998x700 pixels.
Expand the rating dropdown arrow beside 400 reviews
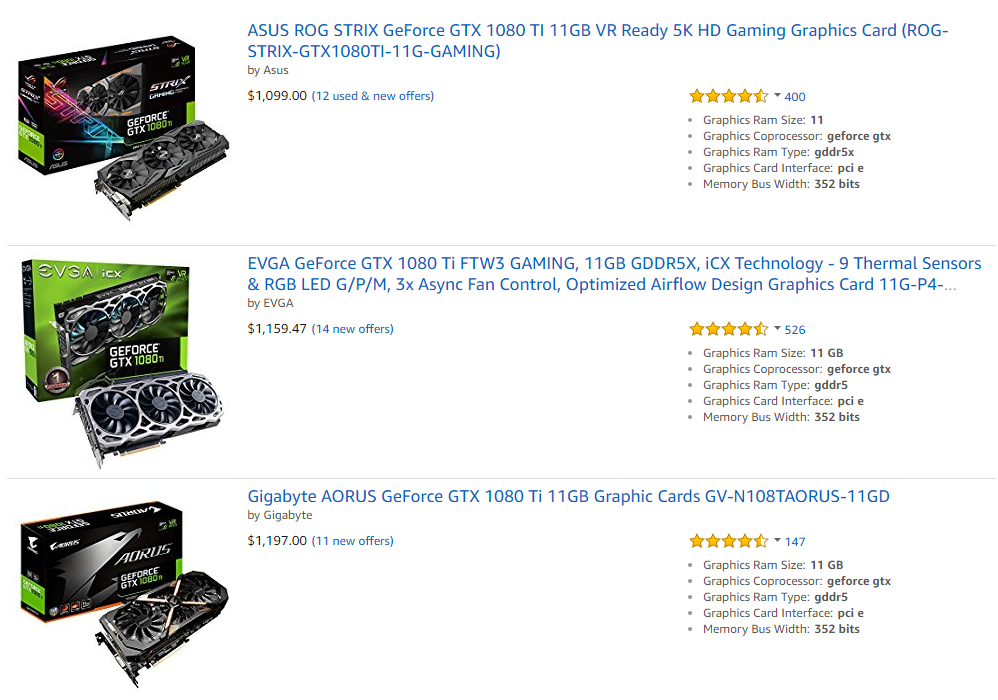point(777,96)
